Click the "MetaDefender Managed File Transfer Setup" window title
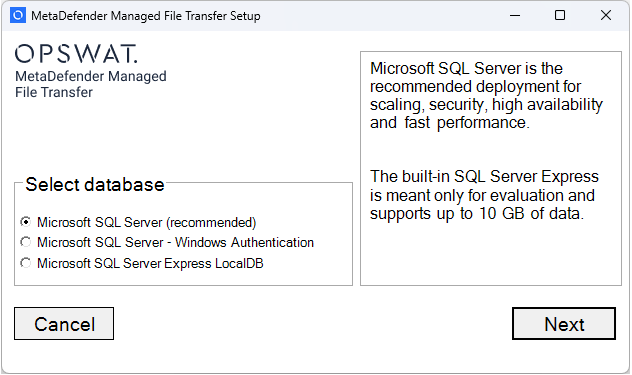The height and width of the screenshot is (375, 632). [146, 16]
